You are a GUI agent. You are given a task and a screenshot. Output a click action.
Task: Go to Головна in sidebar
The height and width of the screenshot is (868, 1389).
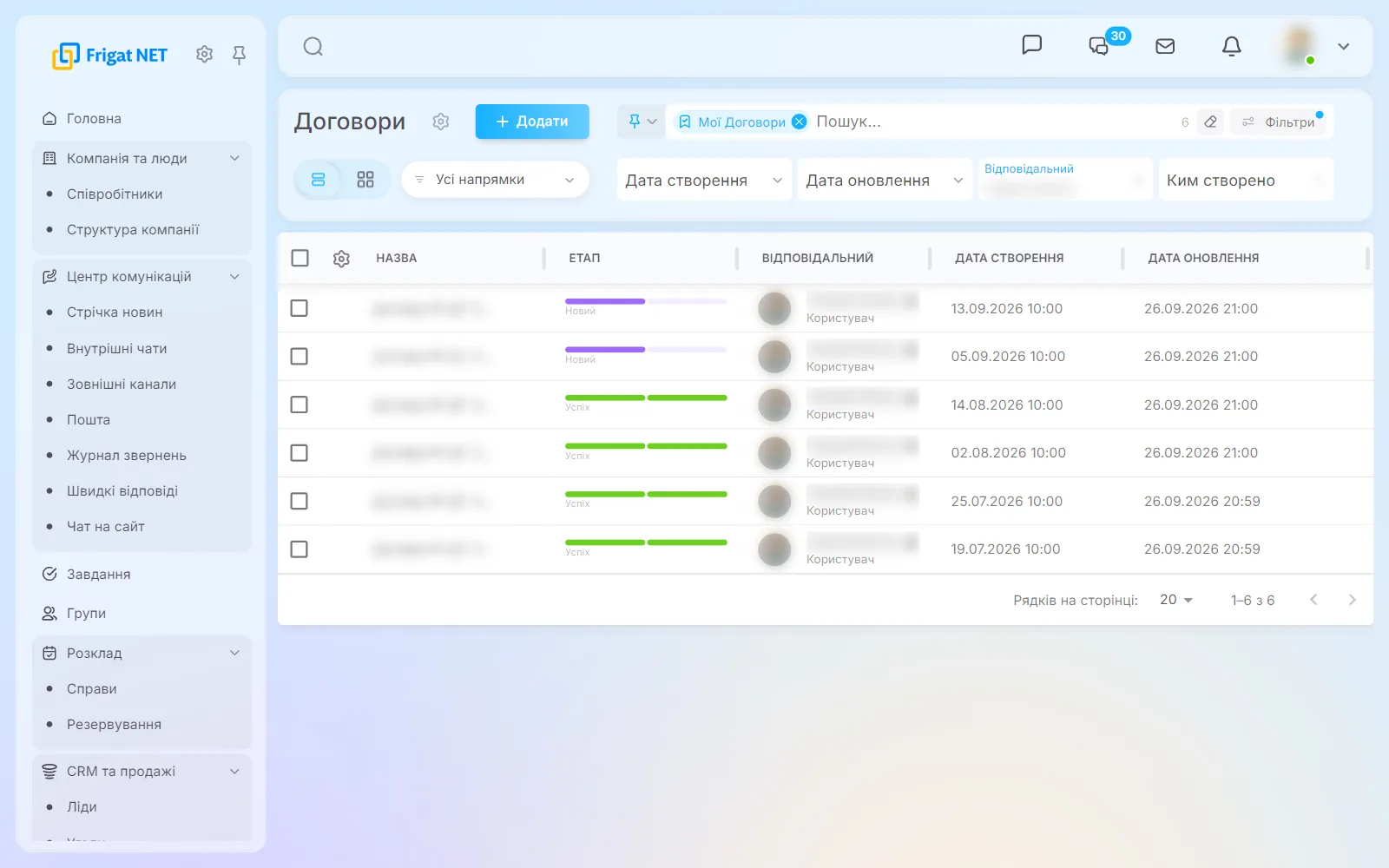(94, 118)
